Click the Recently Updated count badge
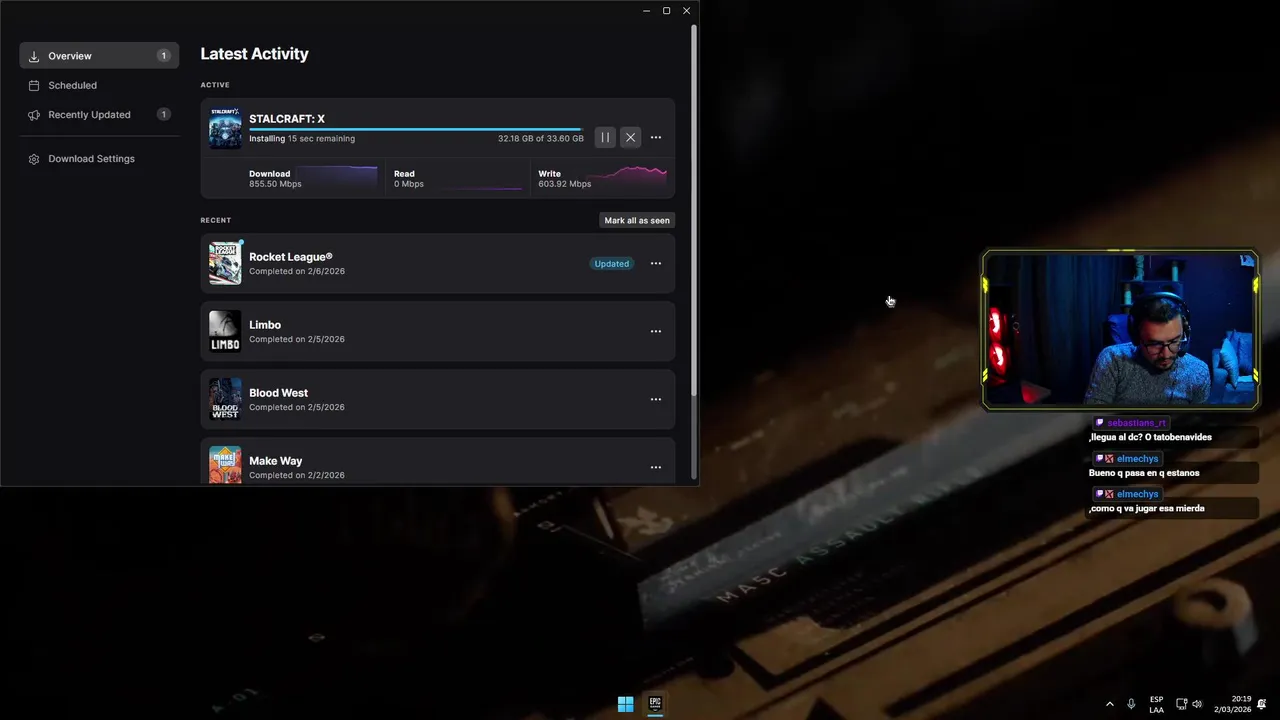 [x=164, y=115]
